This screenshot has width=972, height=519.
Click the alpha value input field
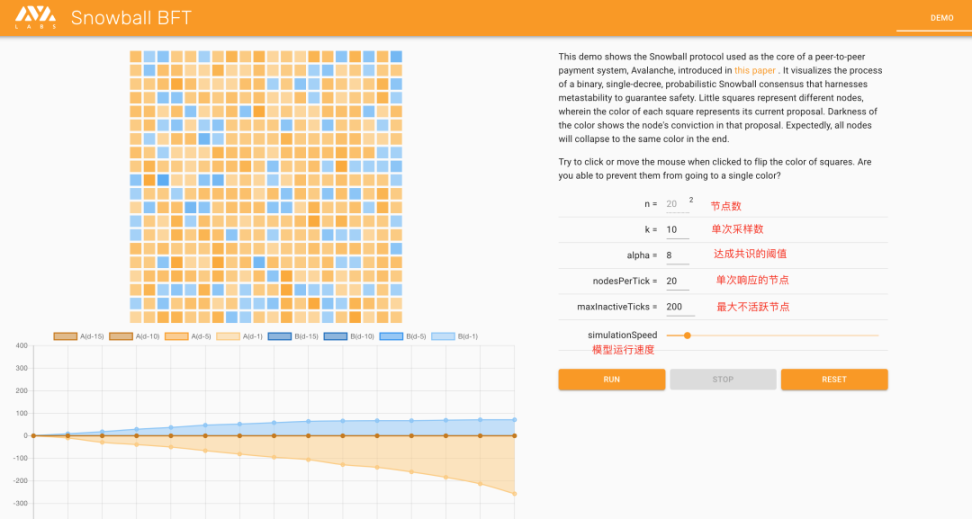(677, 255)
